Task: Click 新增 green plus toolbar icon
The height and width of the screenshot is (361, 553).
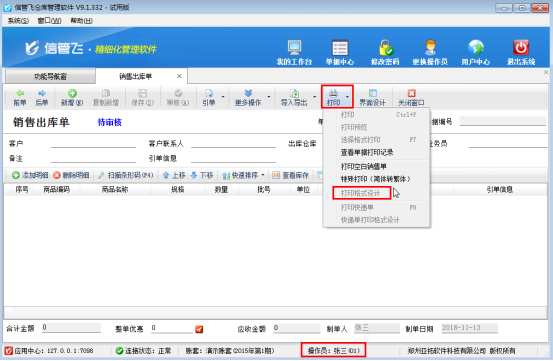Action: tap(72, 93)
